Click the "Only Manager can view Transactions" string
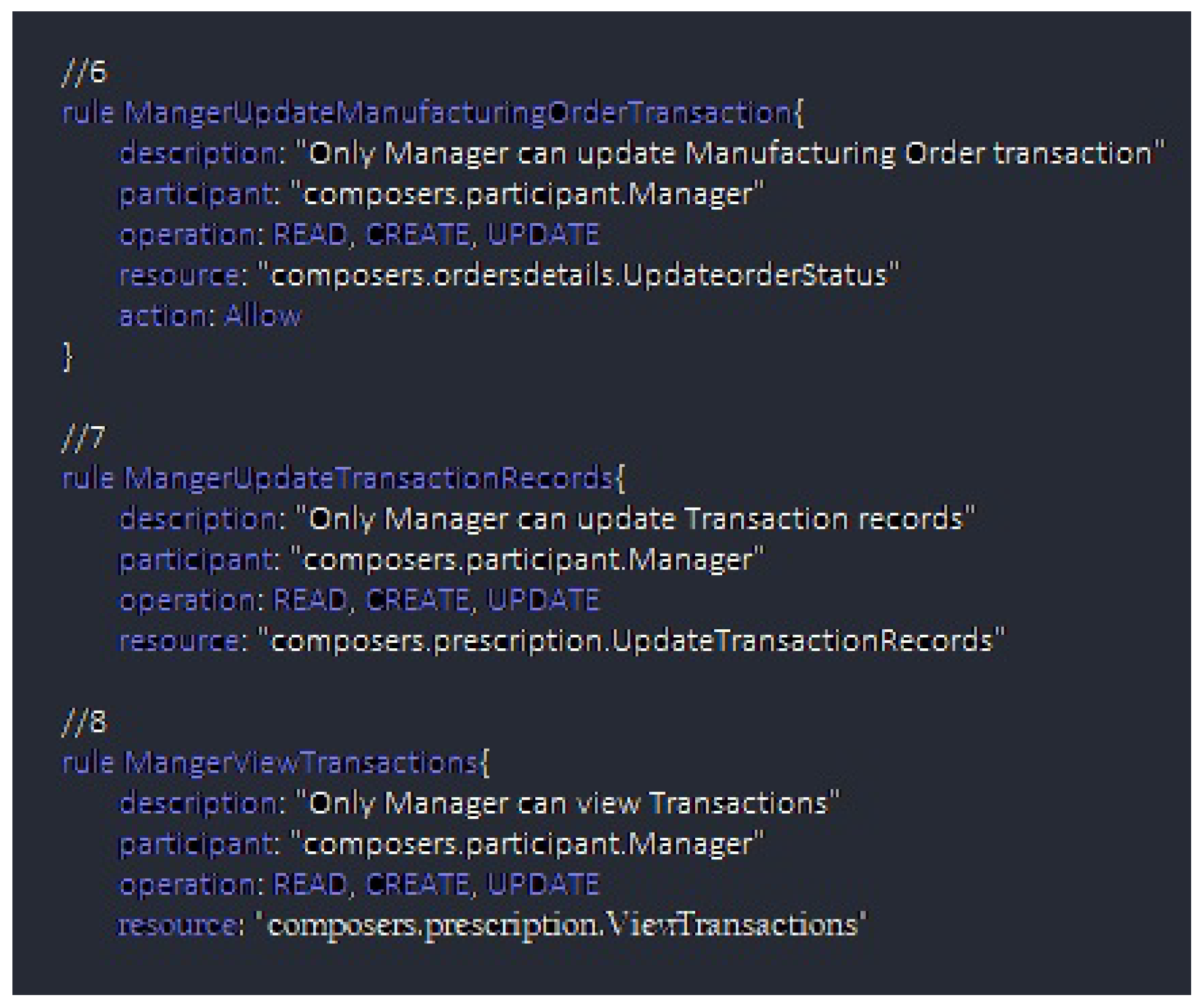Image resolution: width=1203 pixels, height=1008 pixels. 567,803
